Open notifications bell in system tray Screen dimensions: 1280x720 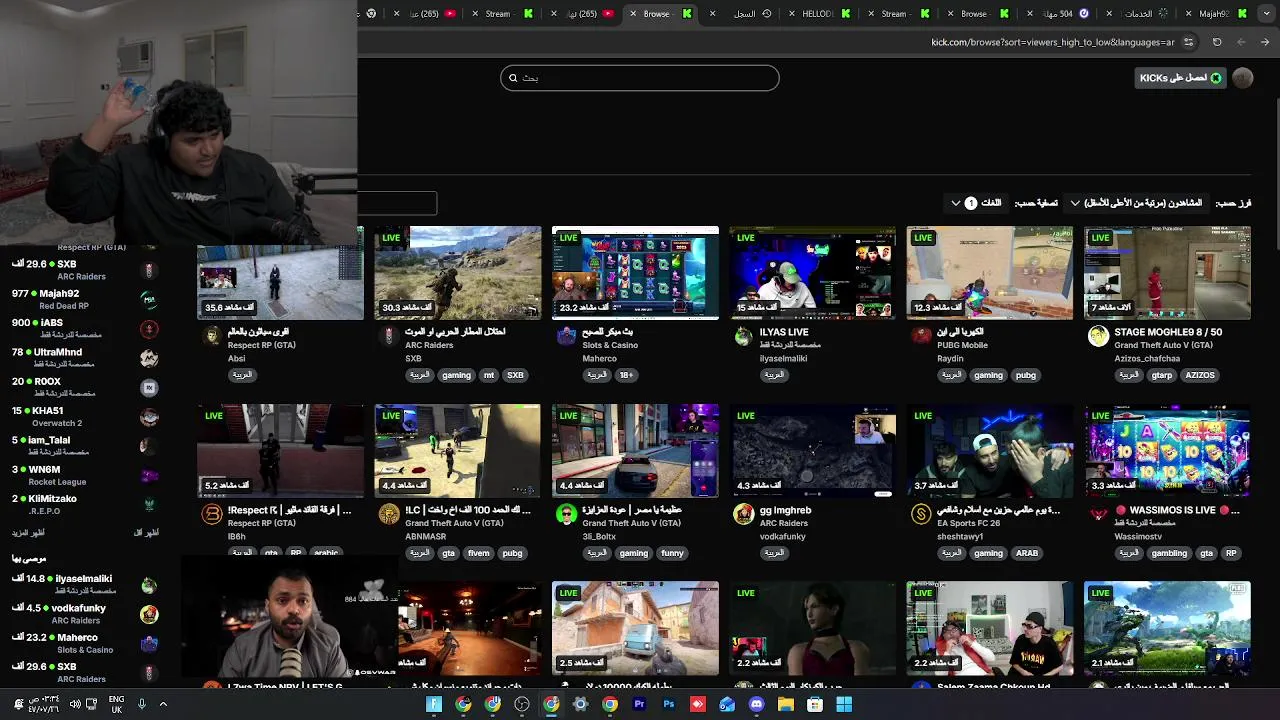coord(18,704)
